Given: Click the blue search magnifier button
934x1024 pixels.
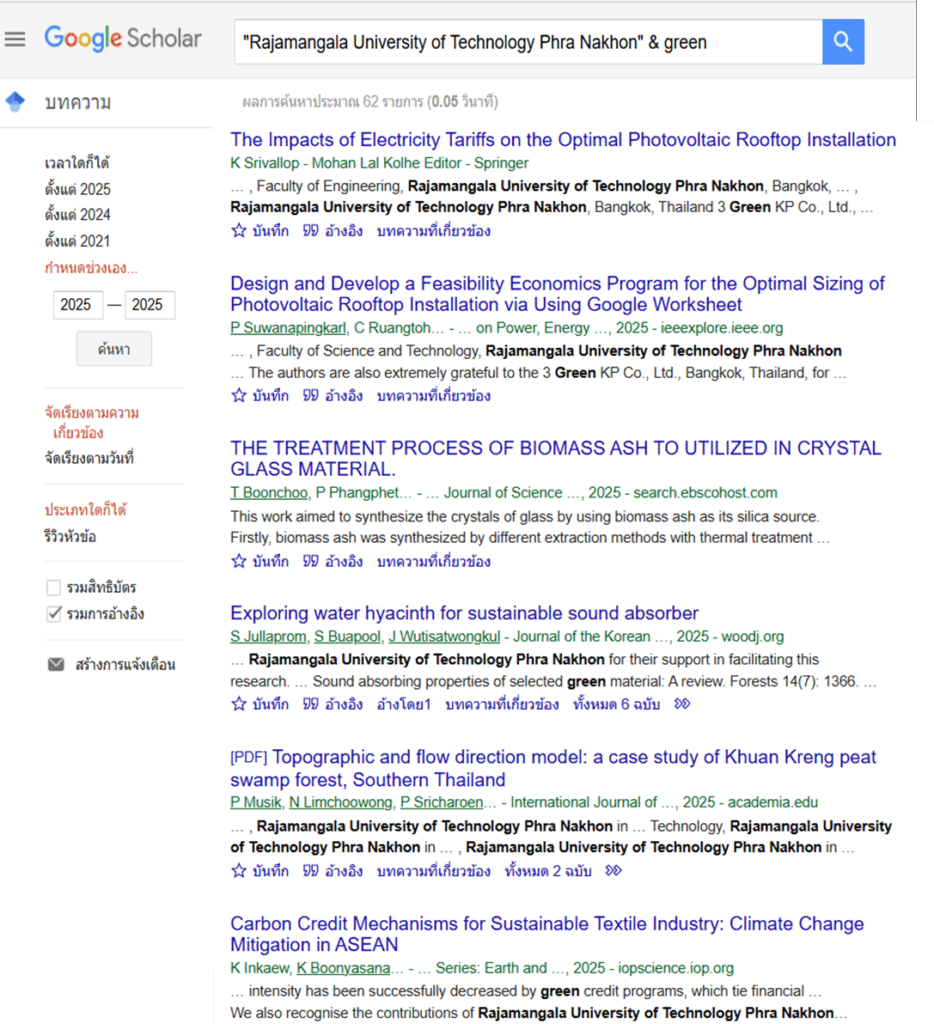Looking at the screenshot, I should click(842, 42).
